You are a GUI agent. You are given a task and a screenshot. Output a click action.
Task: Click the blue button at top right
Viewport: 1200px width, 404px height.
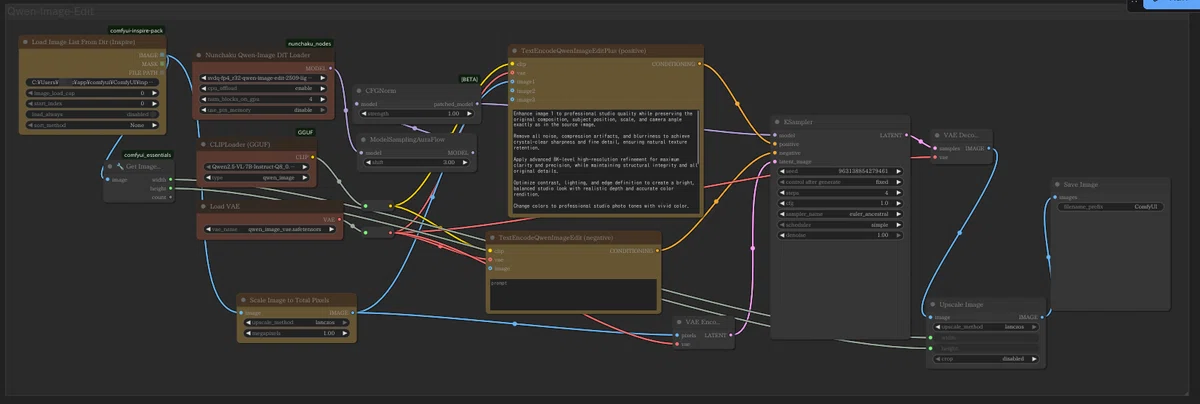[1170, 4]
